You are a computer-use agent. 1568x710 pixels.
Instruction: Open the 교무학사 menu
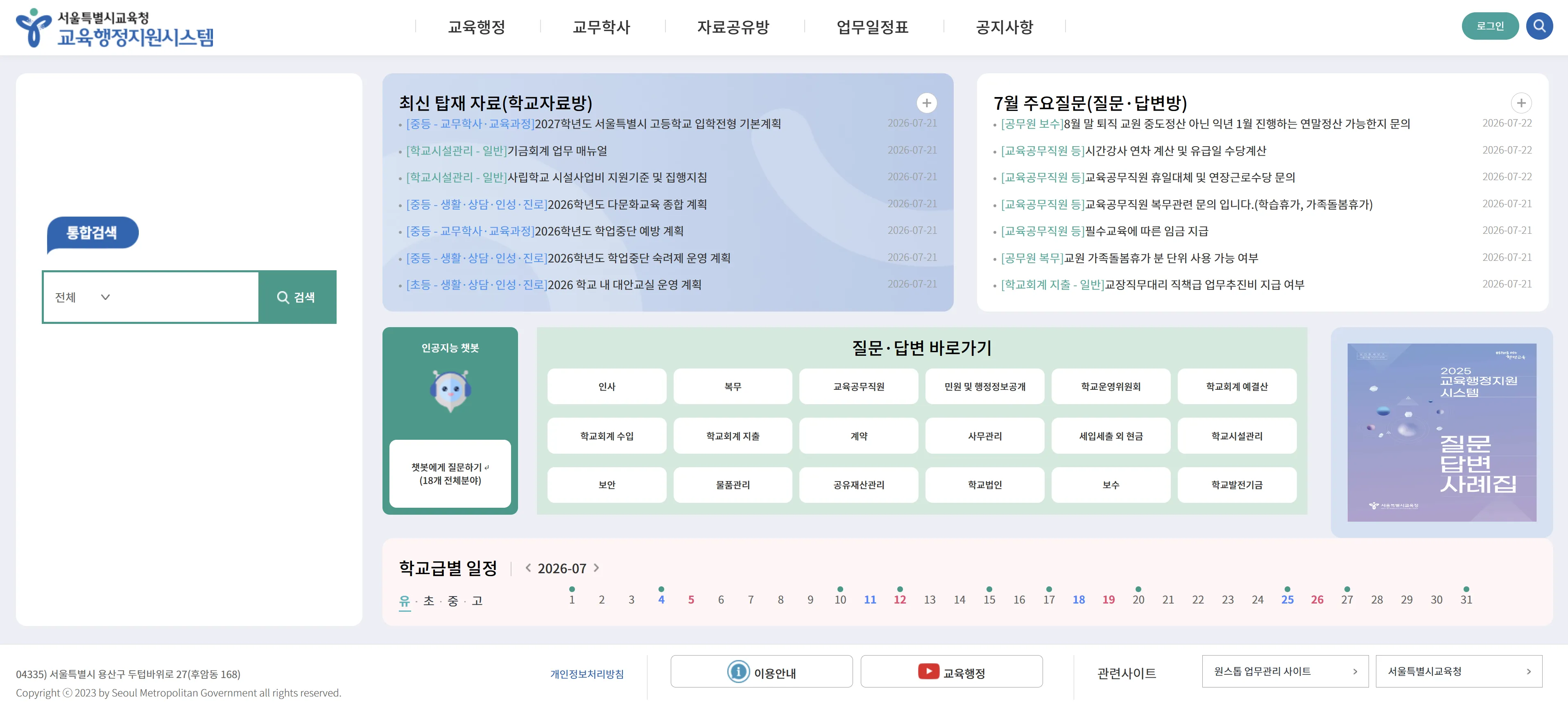(x=602, y=27)
